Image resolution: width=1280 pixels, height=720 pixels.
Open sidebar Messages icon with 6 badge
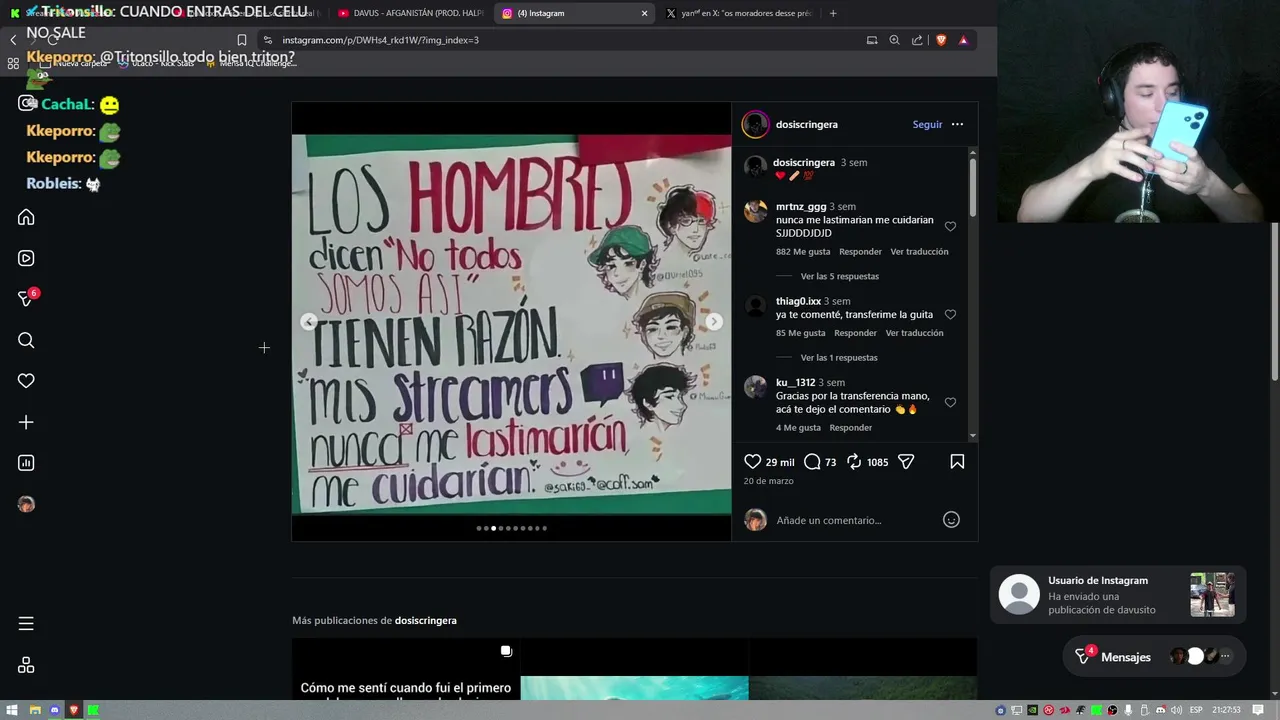(x=26, y=299)
